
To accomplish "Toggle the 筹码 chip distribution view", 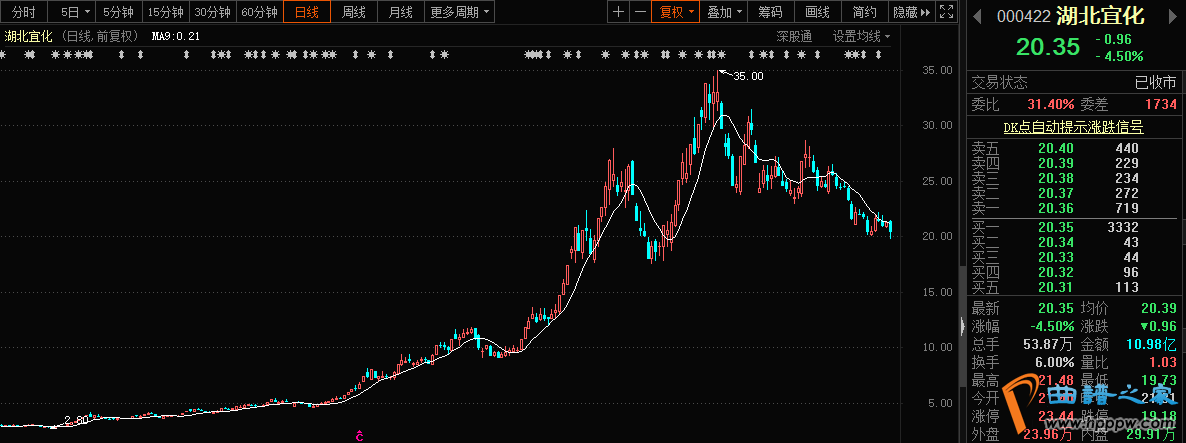I will coord(770,12).
